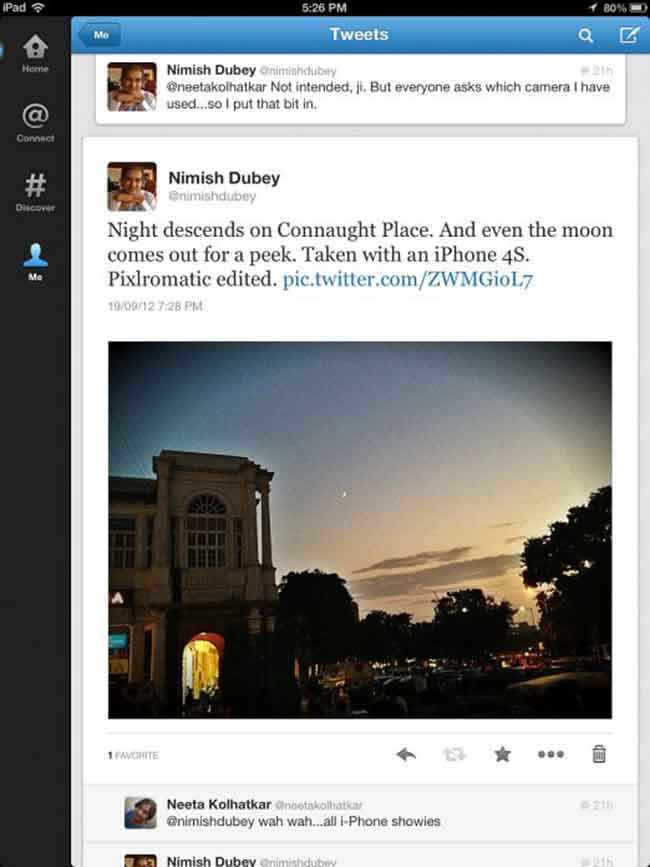Open the Connaught Place night photo
This screenshot has width=650, height=867.
360,530
